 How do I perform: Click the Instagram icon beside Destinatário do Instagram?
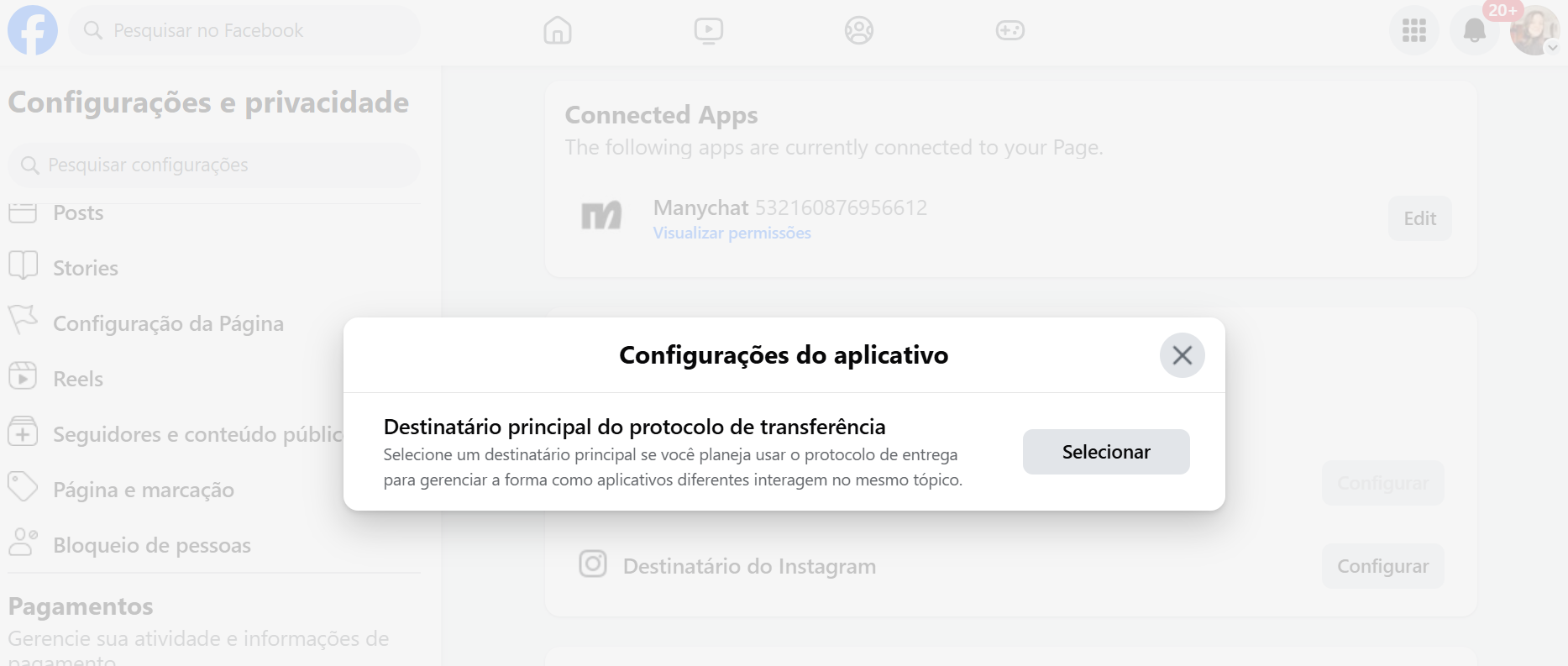[x=593, y=564]
